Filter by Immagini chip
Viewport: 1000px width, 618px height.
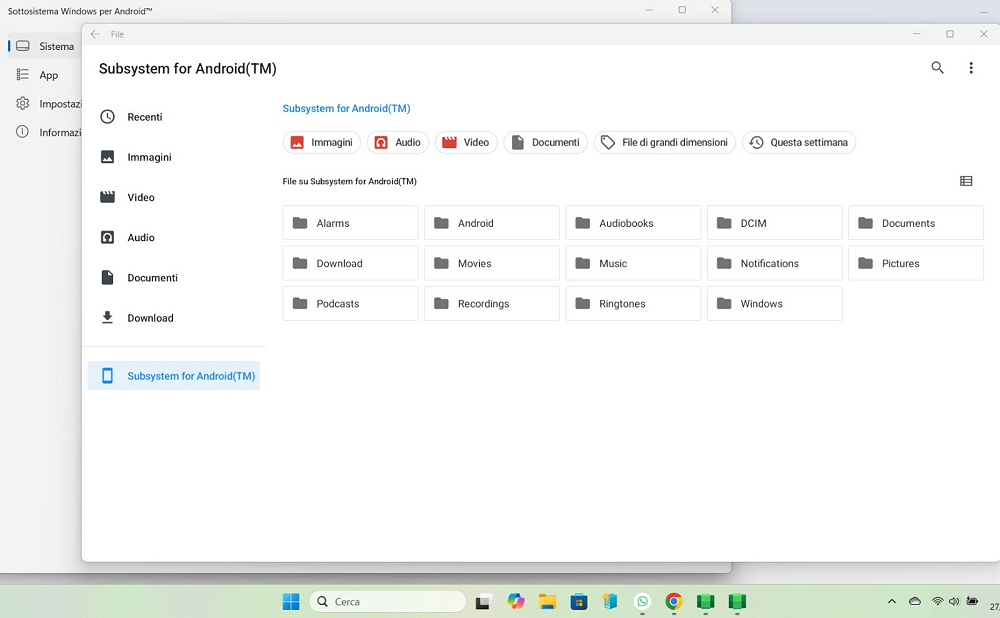tap(321, 142)
